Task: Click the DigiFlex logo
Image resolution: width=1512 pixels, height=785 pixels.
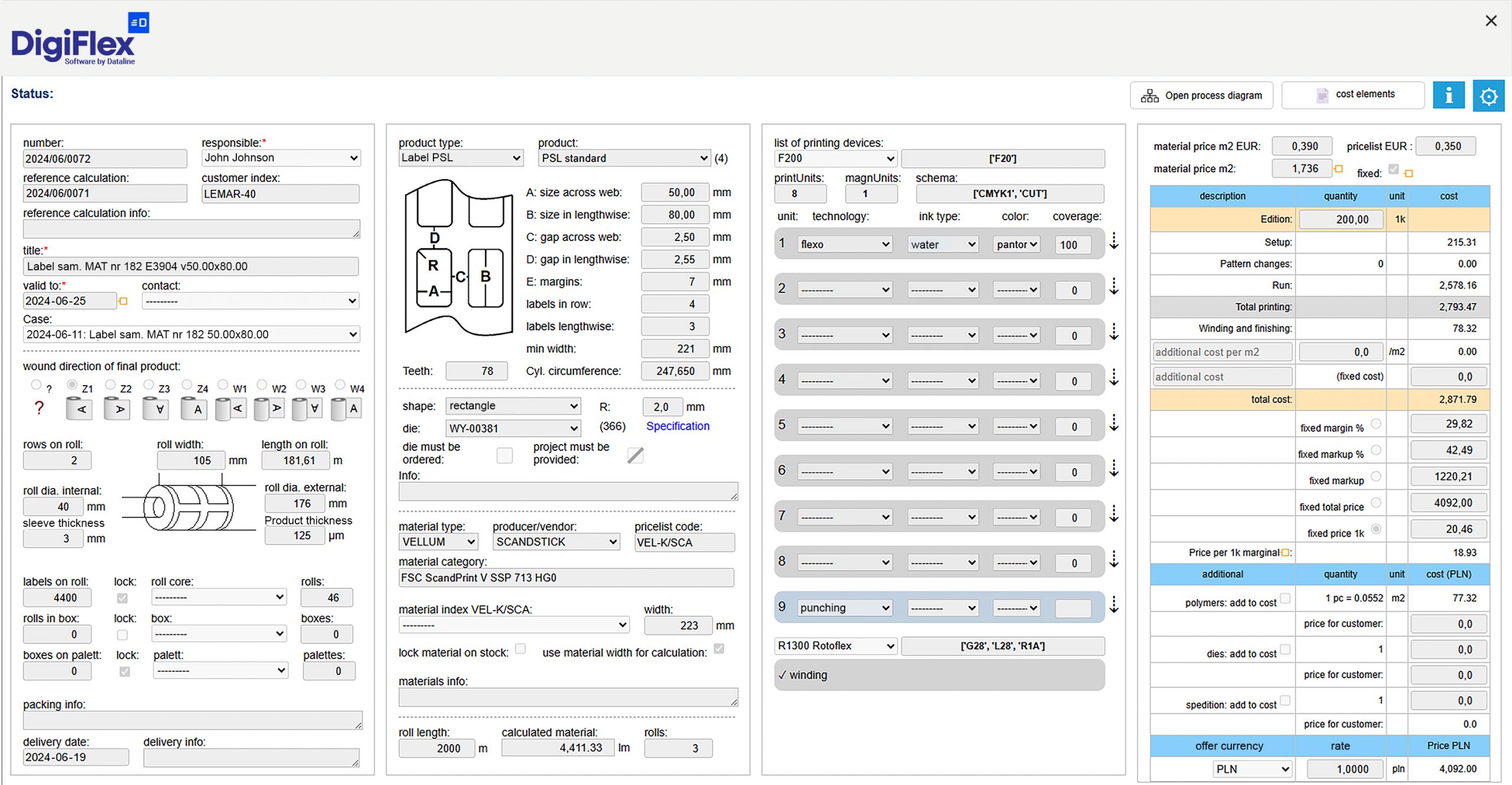Action: pyautogui.click(x=79, y=39)
